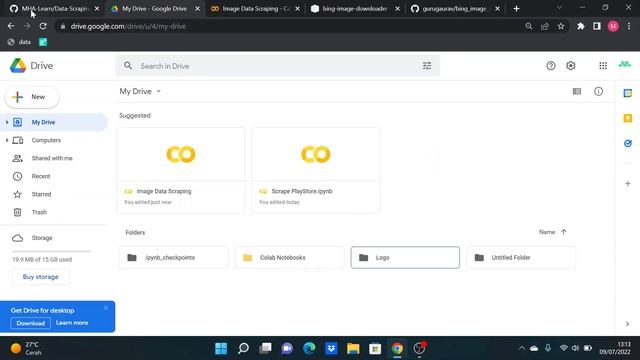Switch to the bing-image-downloader tab
Screen dimensions: 640x360
pos(355,9)
